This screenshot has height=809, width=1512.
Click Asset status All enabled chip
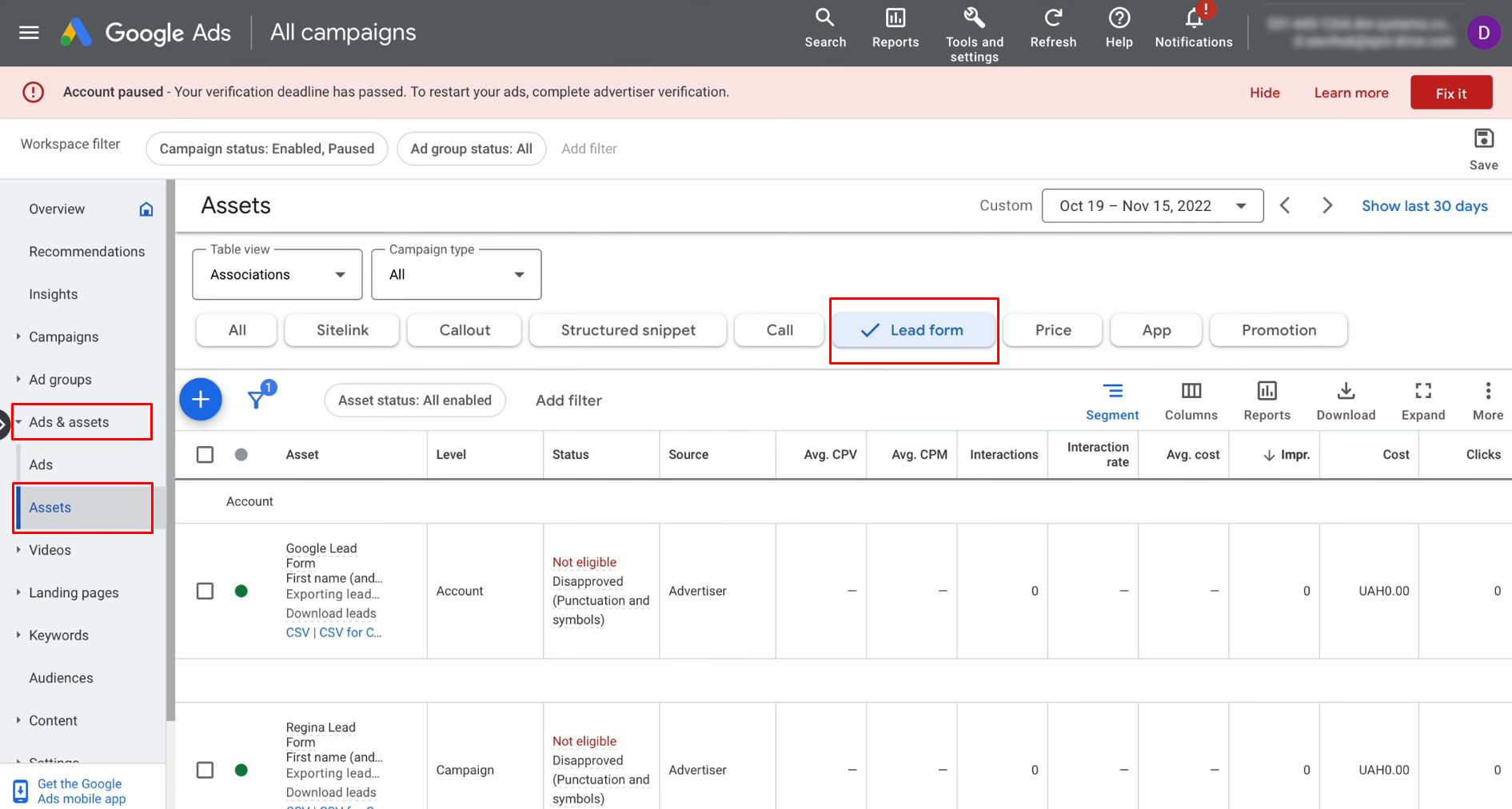click(415, 401)
